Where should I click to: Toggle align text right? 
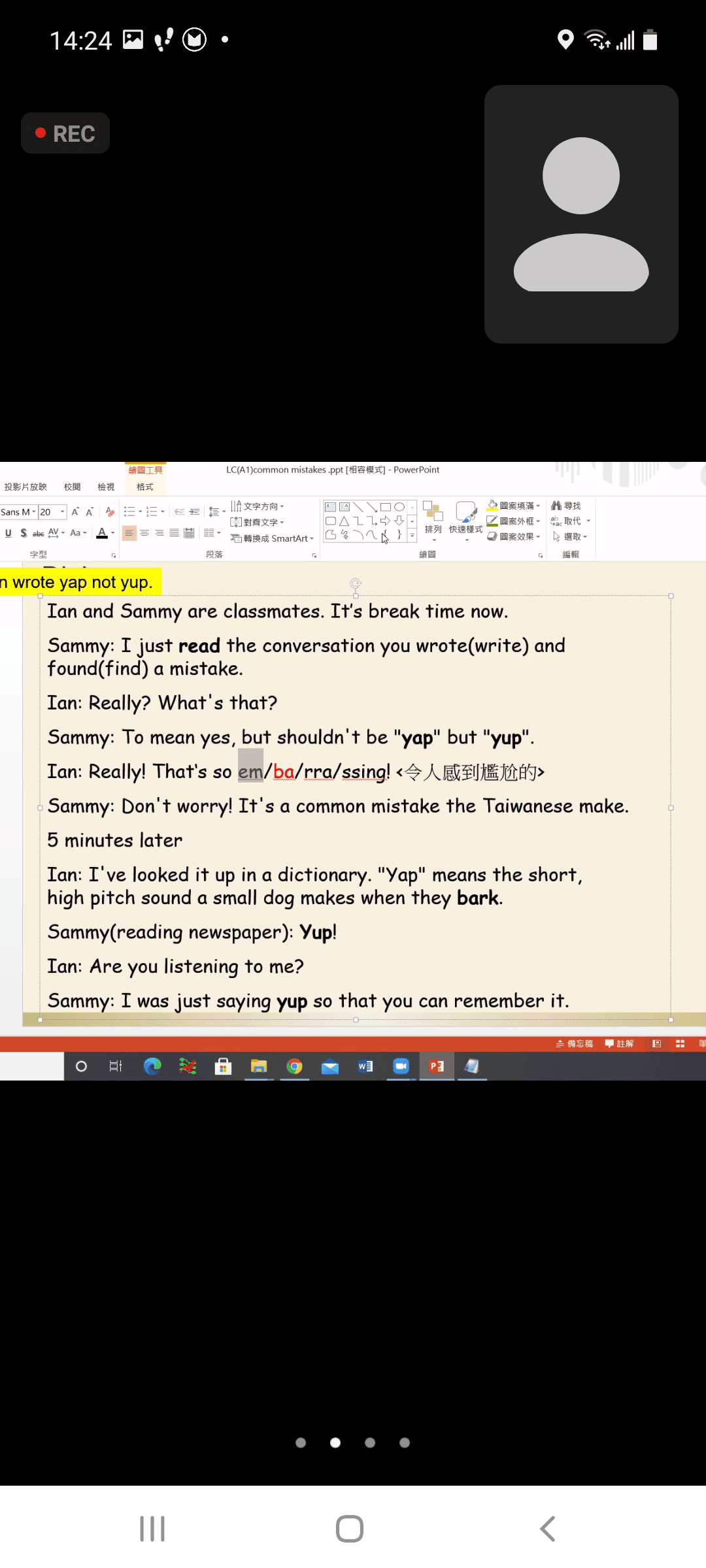(x=160, y=533)
